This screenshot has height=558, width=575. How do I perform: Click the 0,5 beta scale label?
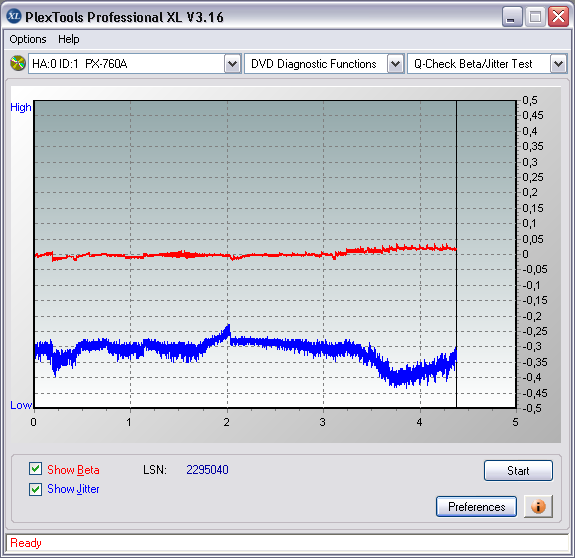530,100
